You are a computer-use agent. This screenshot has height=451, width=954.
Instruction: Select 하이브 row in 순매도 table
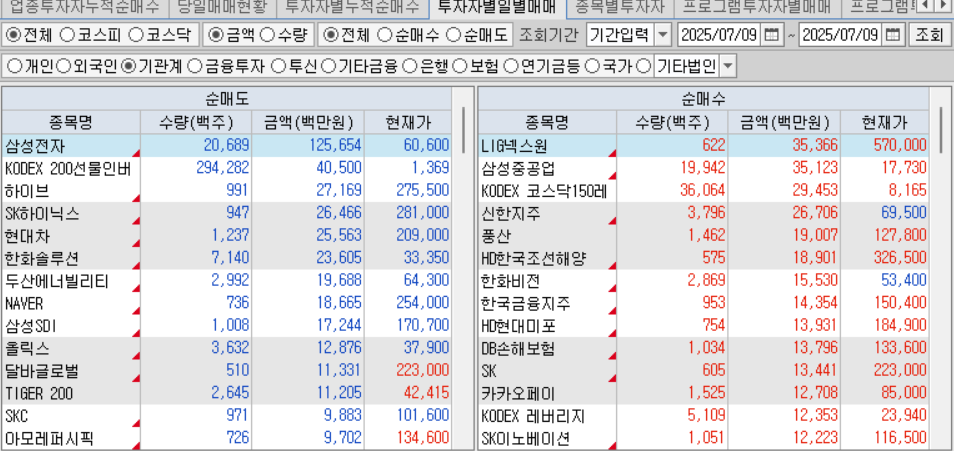tap(227, 191)
